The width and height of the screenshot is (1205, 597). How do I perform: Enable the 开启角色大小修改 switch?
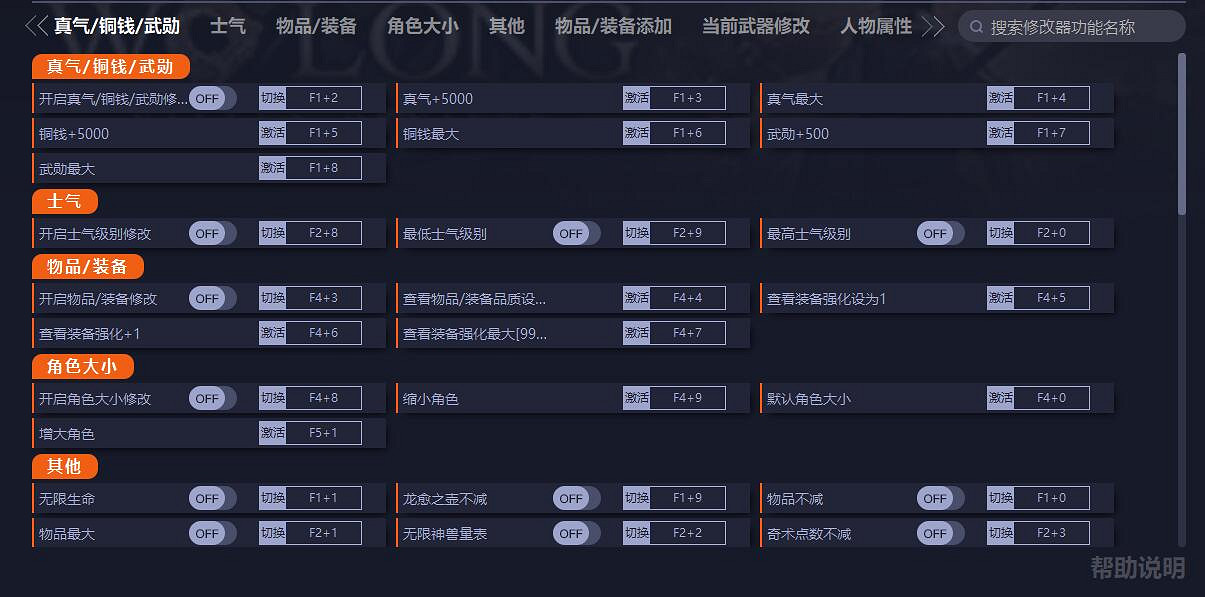pos(210,397)
